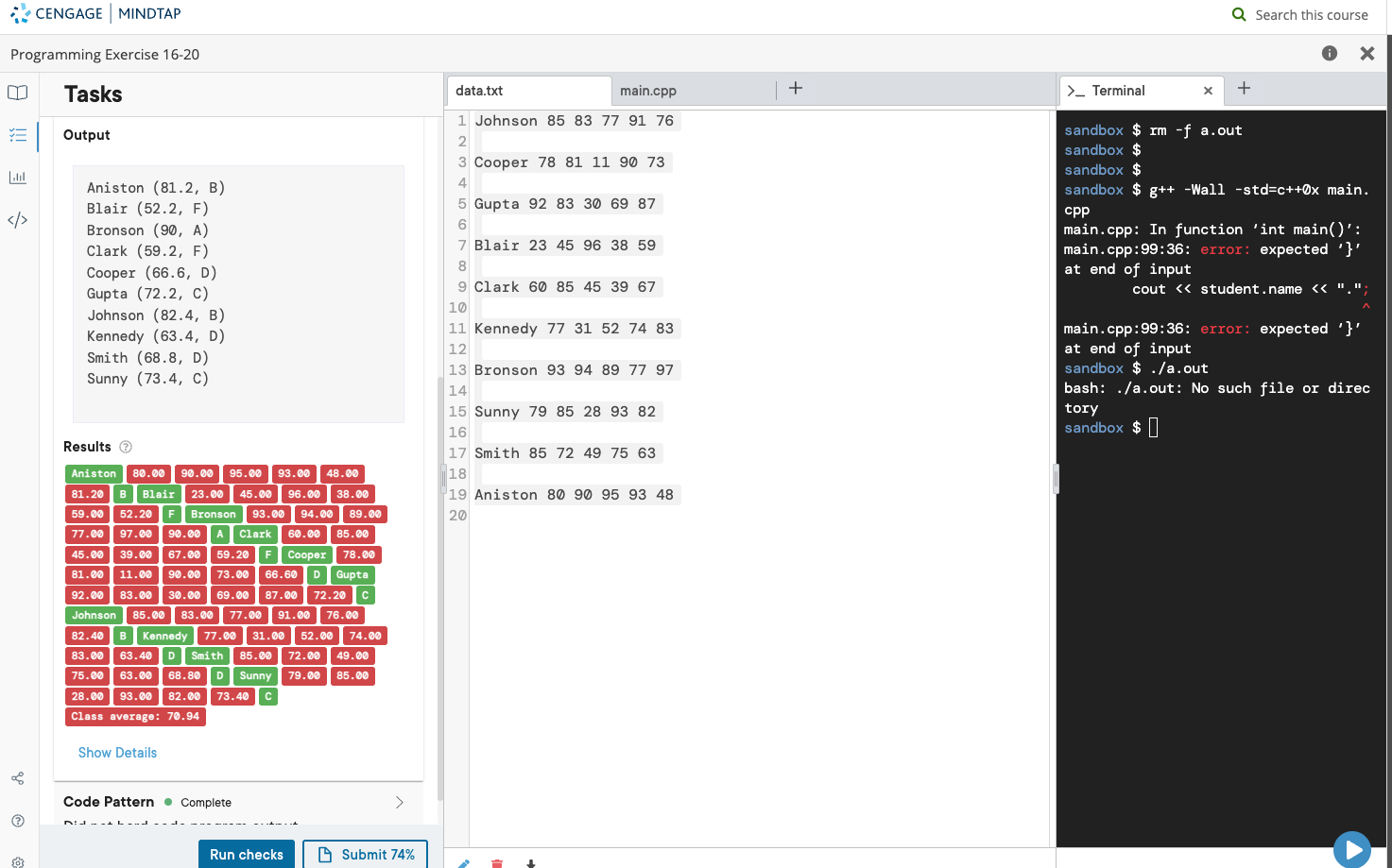Click the info icon in the exercise header
1392x868 pixels.
click(1329, 54)
